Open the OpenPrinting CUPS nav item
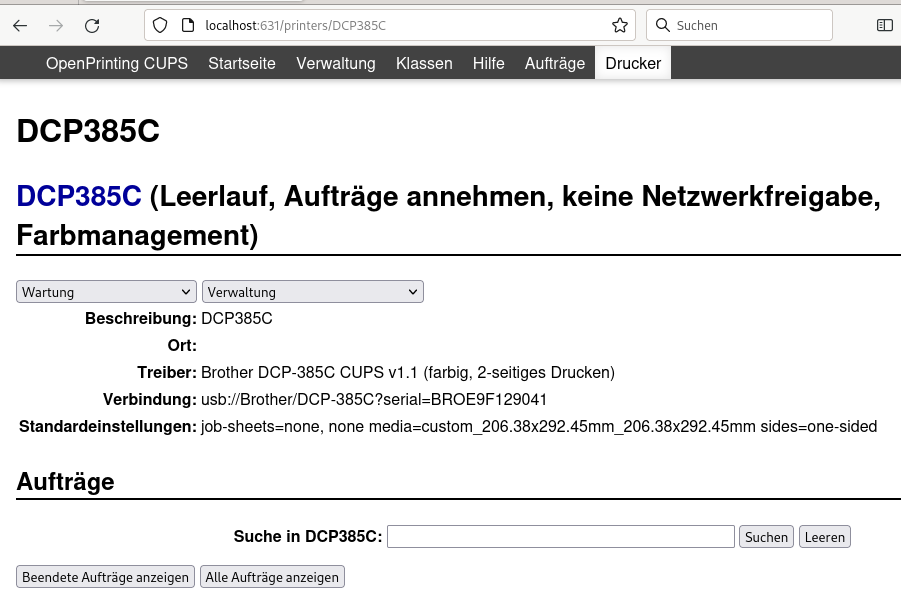901x597 pixels. (x=117, y=63)
